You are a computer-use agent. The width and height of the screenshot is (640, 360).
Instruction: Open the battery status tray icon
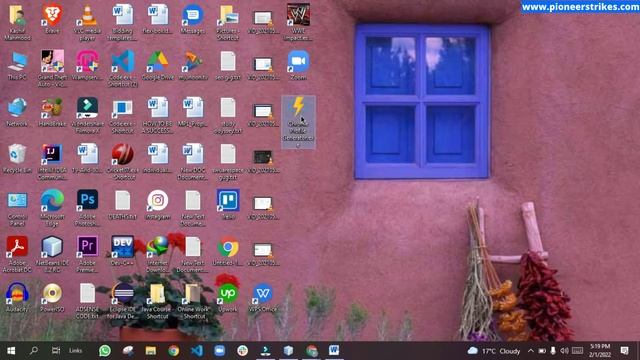[x=542, y=351]
